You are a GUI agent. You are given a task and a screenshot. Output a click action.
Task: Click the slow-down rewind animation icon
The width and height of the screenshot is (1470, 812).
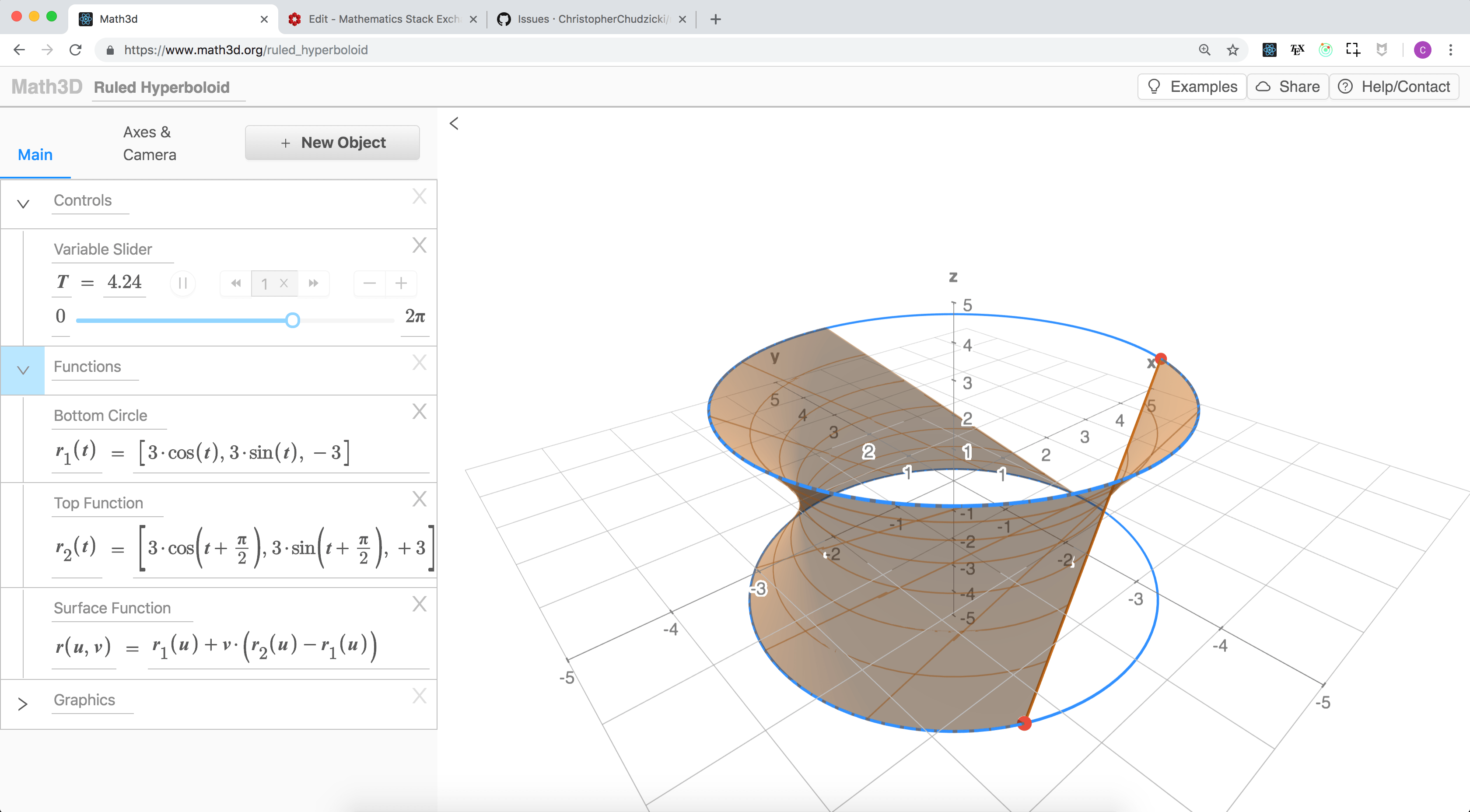tap(236, 283)
